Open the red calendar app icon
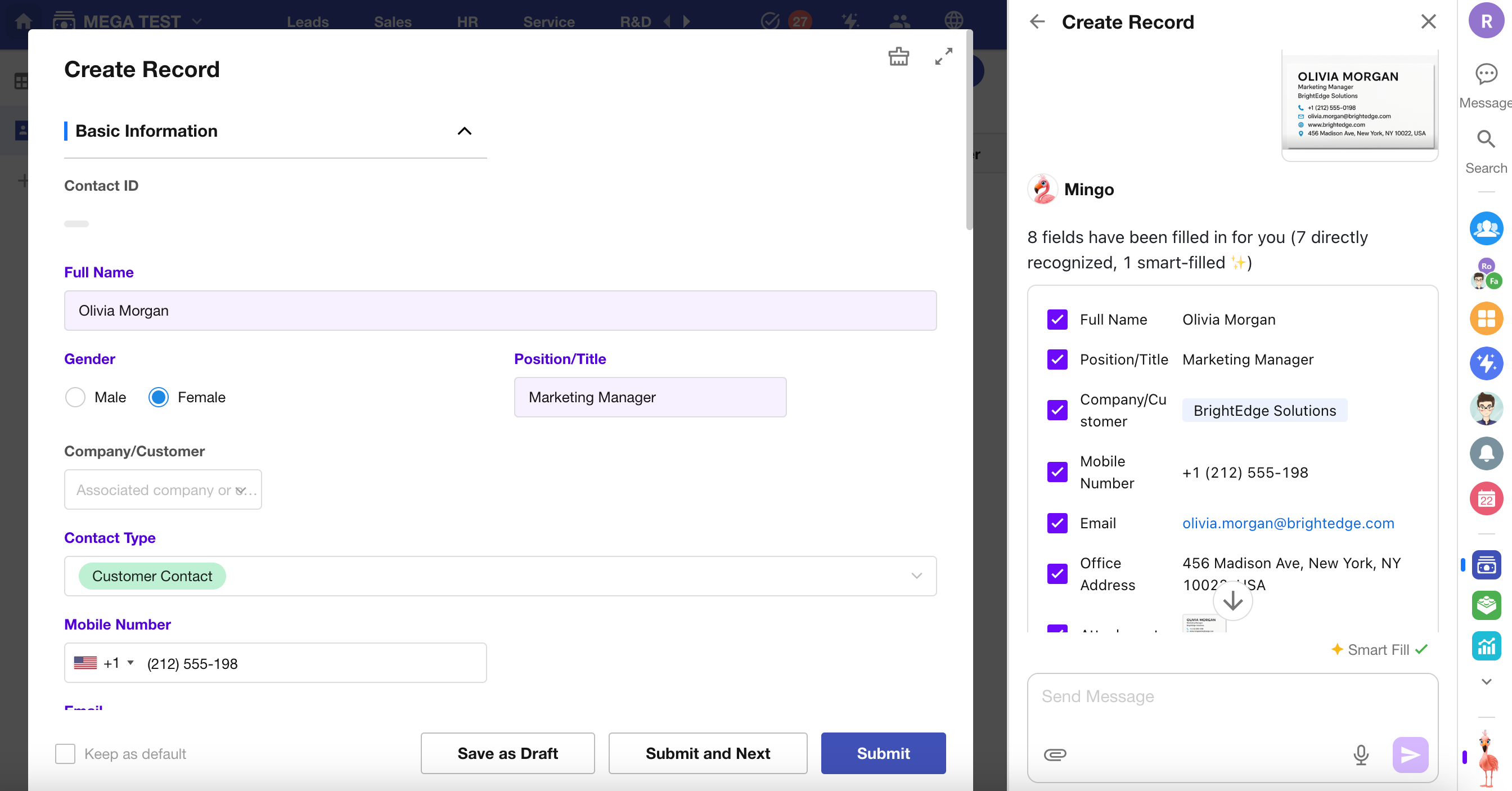Image resolution: width=1512 pixels, height=791 pixels. [1486, 498]
